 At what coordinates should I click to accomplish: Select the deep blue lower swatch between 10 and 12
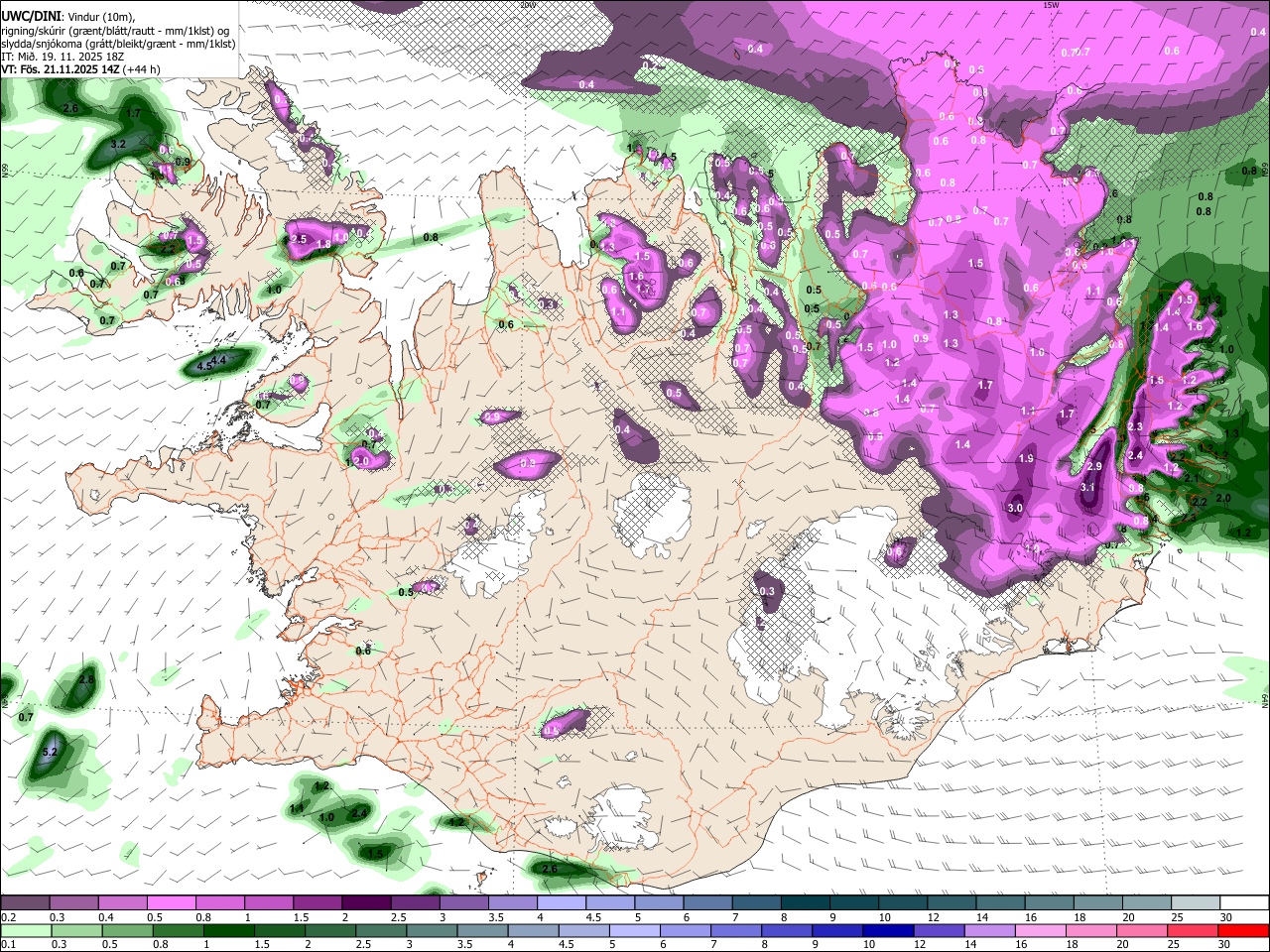point(888,930)
